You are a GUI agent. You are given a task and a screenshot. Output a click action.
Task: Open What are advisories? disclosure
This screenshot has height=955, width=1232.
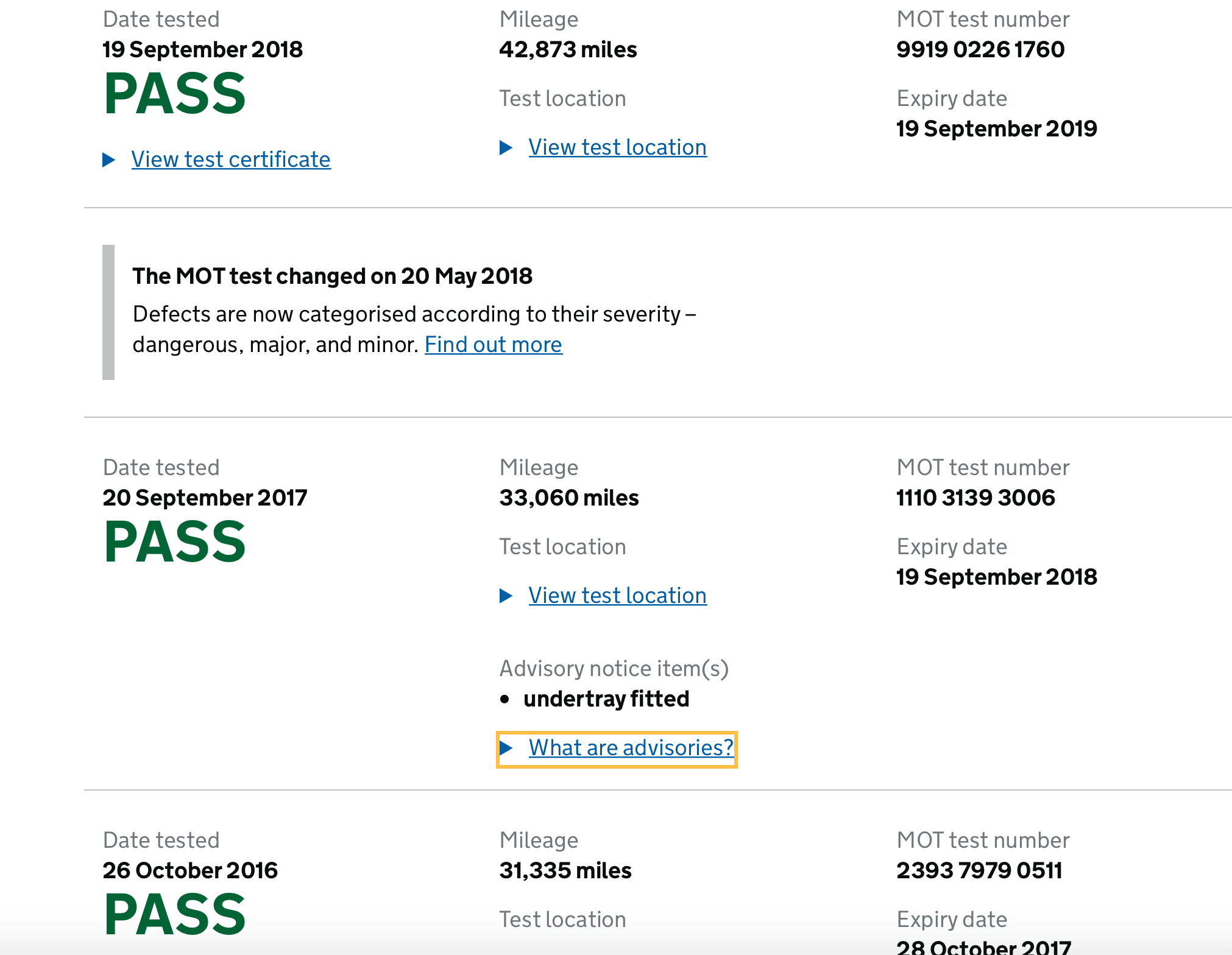[631, 748]
